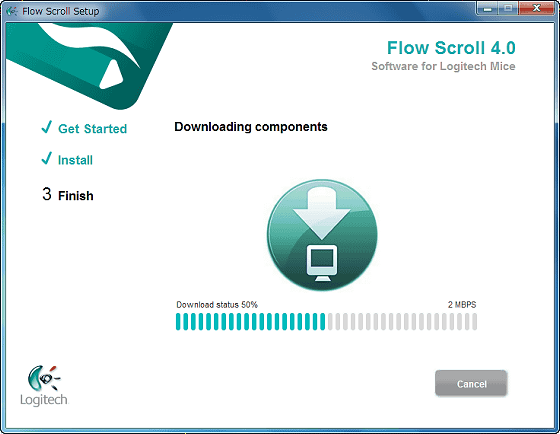The image size is (560, 434).
Task: Click the Download status 50% text
Action: coord(217,305)
